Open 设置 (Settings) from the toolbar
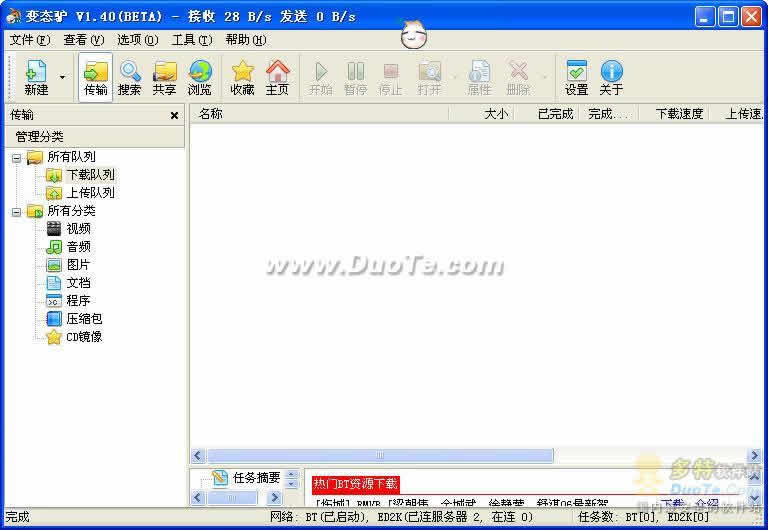 click(576, 77)
